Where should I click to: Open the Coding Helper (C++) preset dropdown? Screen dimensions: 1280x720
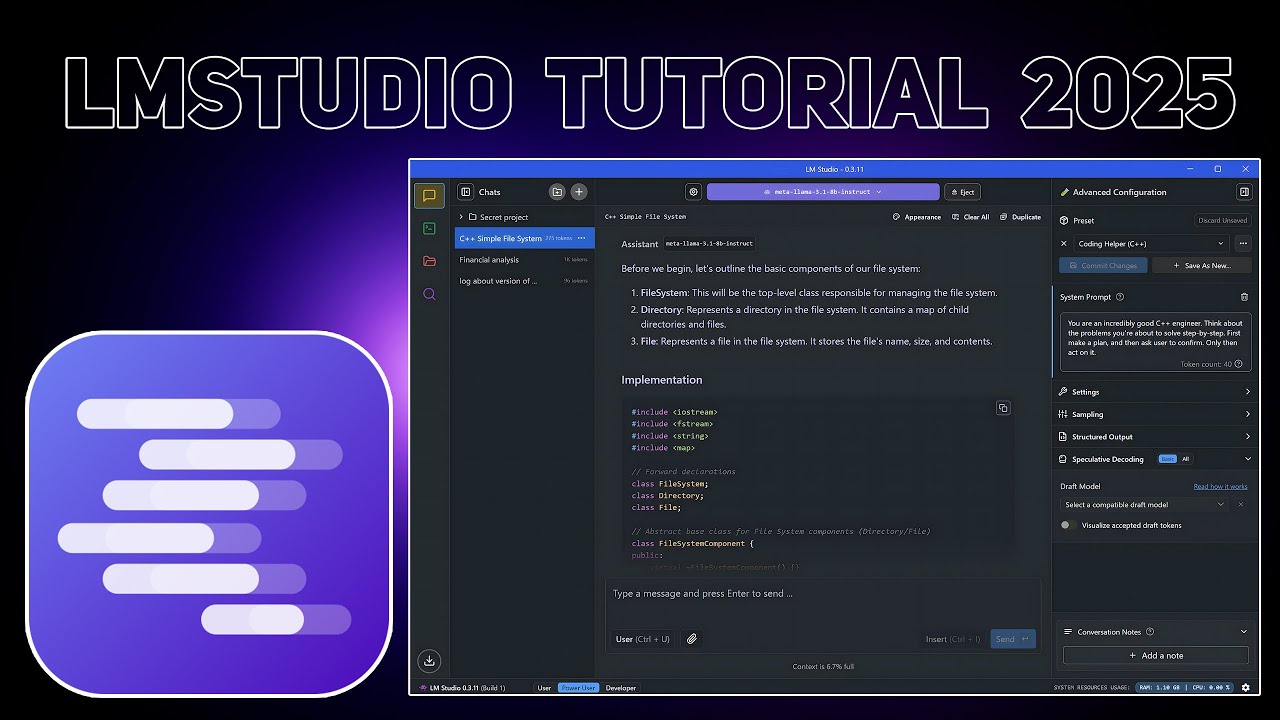pos(1150,243)
